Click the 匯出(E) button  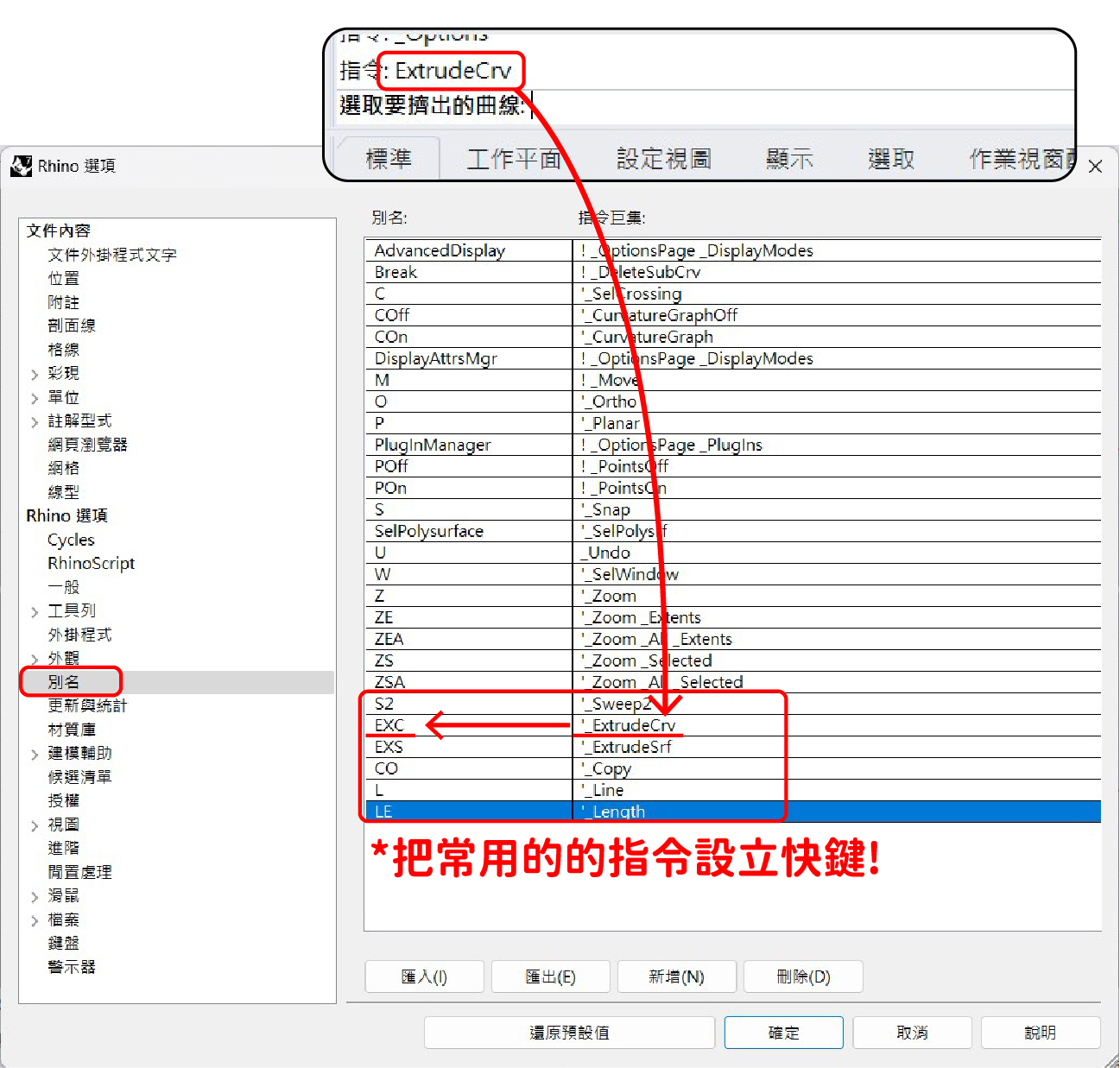coord(550,976)
